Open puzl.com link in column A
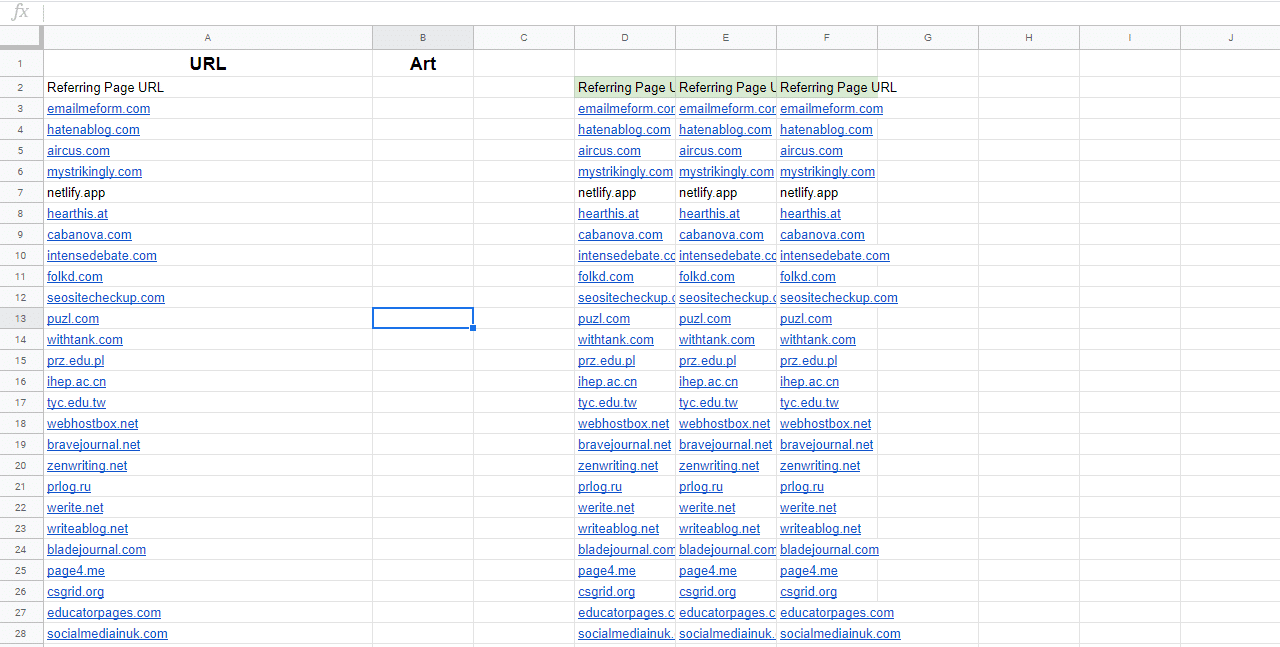Viewport: 1280px width, 647px height. 73,318
